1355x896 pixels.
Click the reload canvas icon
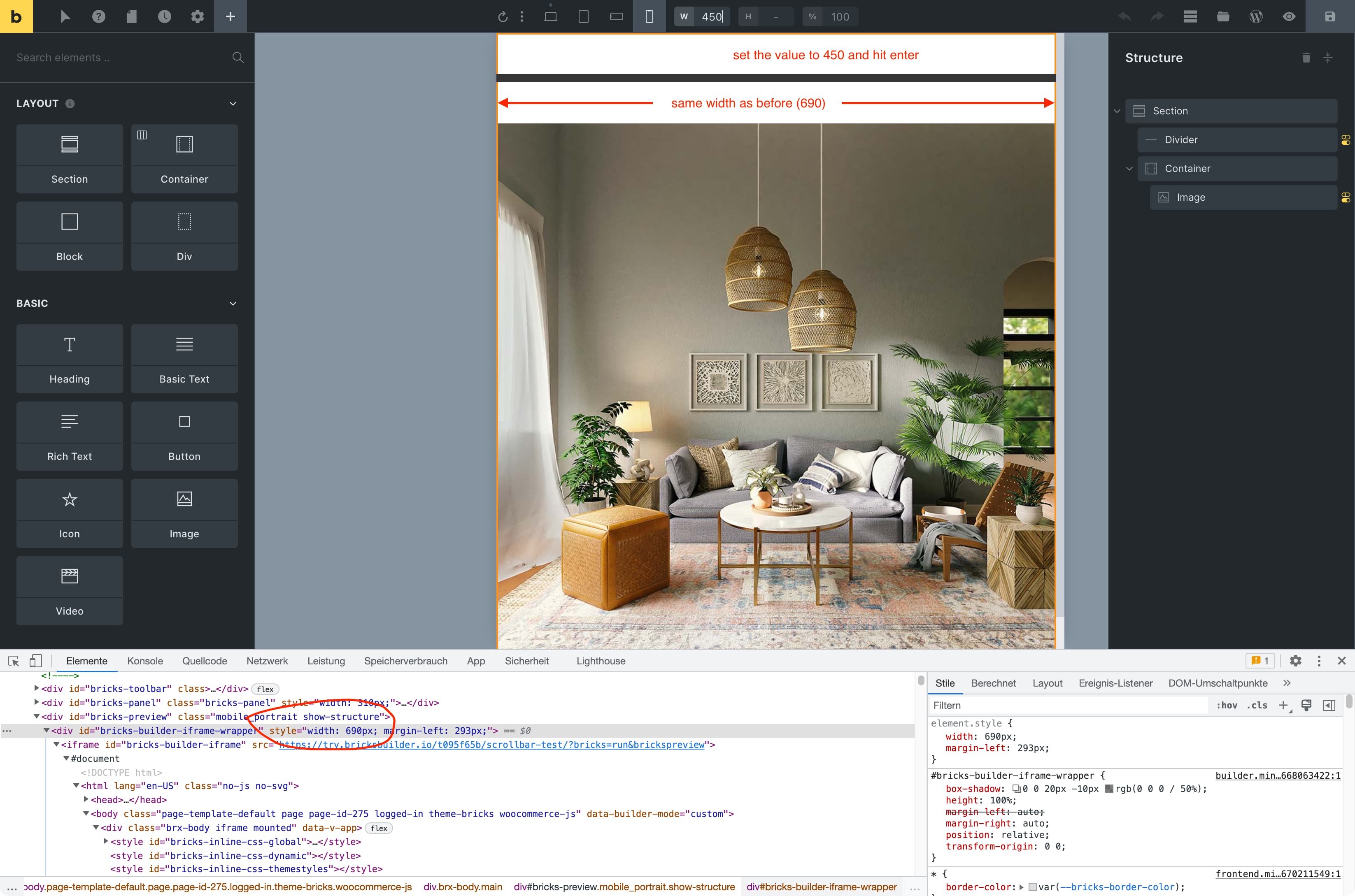503,16
